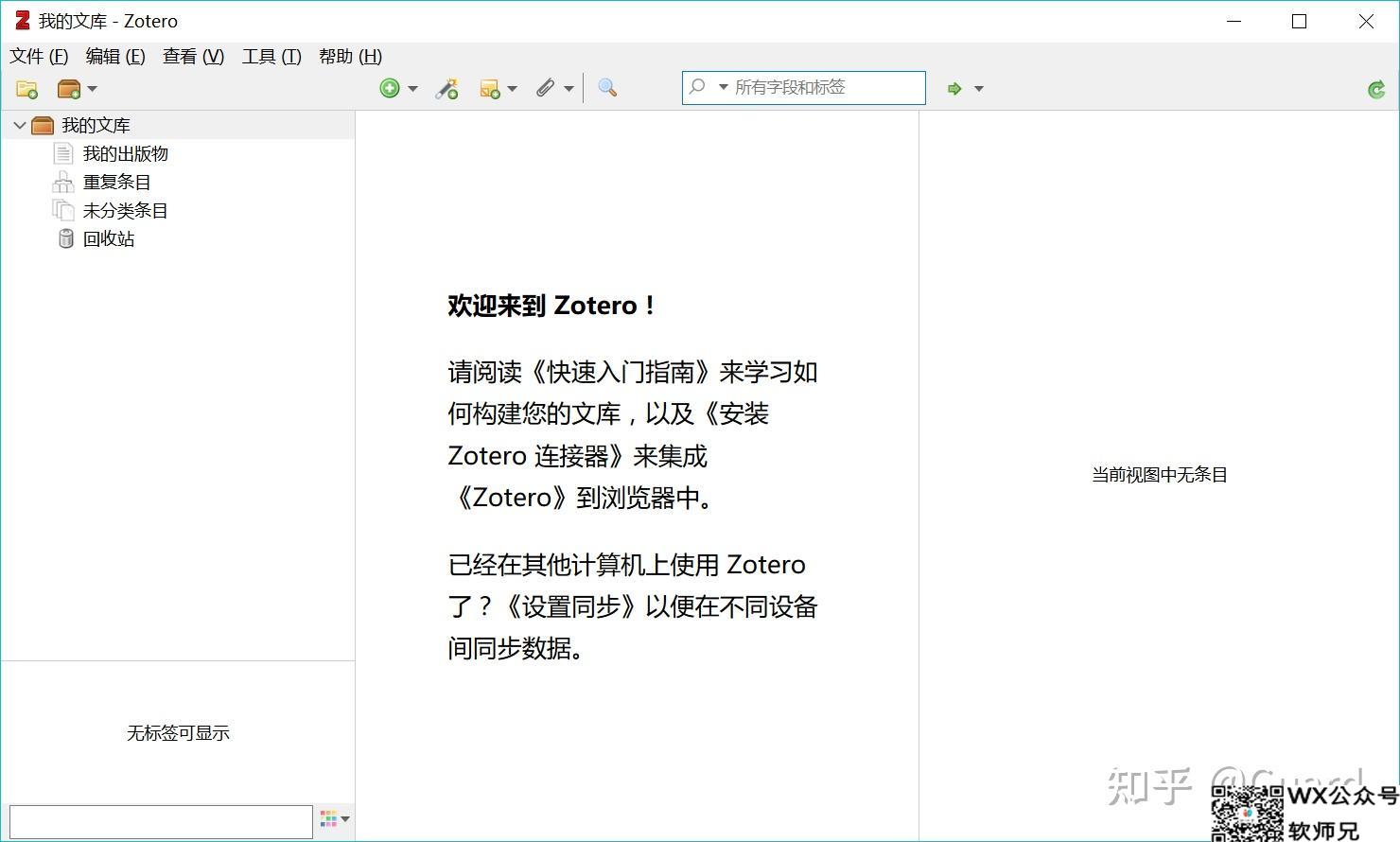Open the 编辑 (E) menu
Image resolution: width=1400 pixels, height=842 pixels.
click(115, 57)
